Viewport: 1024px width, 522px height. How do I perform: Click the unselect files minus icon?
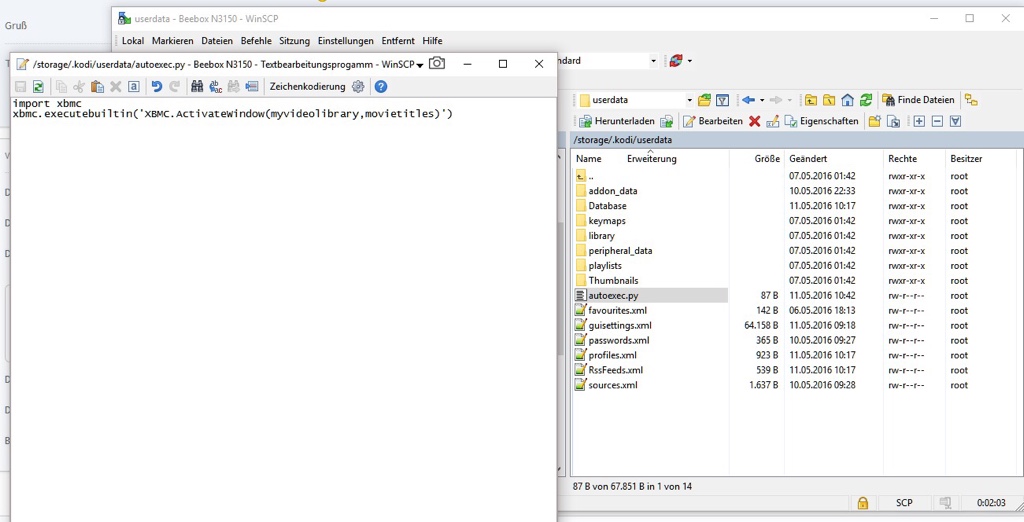[937, 121]
